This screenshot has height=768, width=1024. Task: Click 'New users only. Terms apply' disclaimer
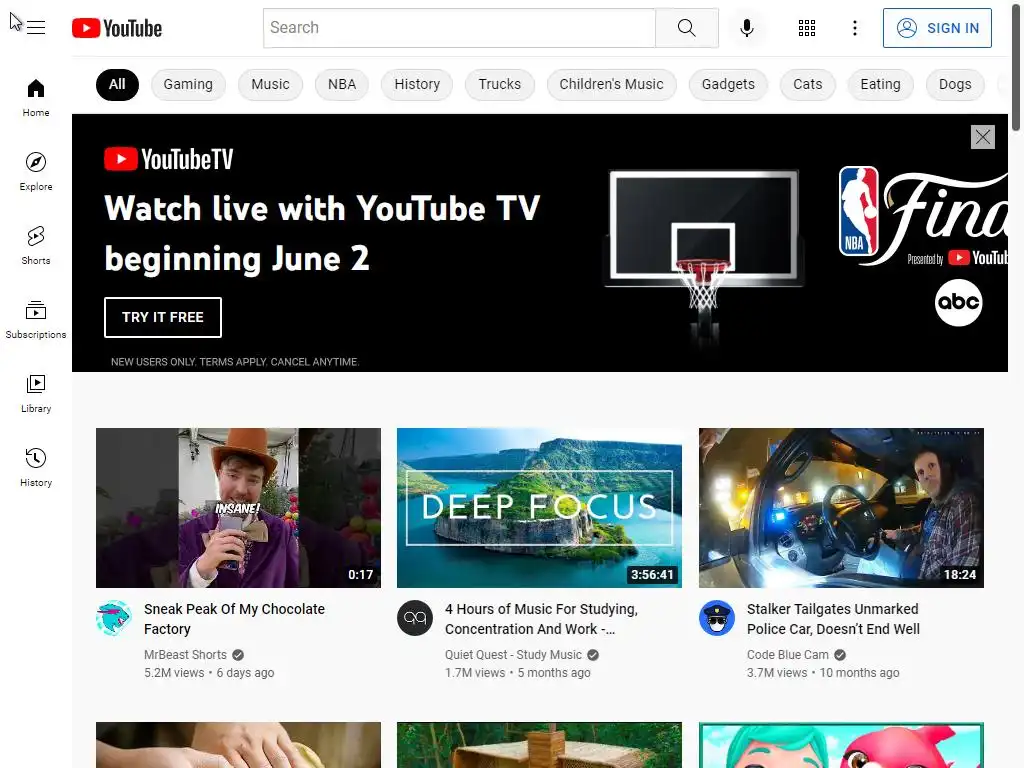tap(235, 362)
